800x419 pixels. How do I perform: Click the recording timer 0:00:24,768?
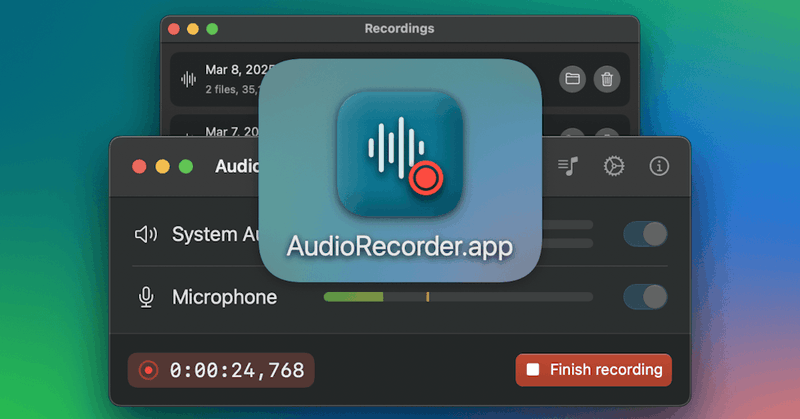(221, 370)
